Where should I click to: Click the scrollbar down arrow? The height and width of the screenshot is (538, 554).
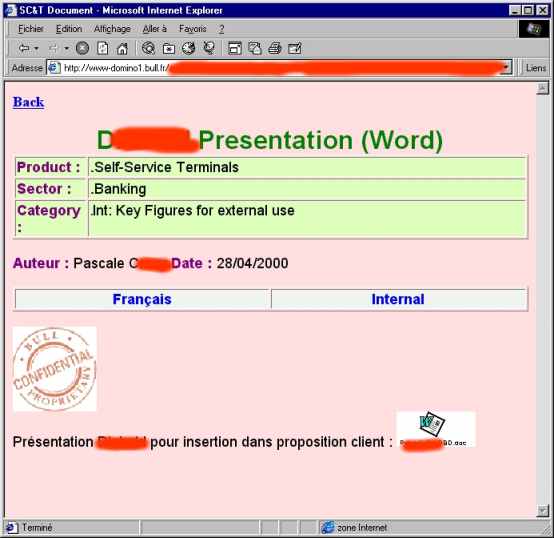542,511
